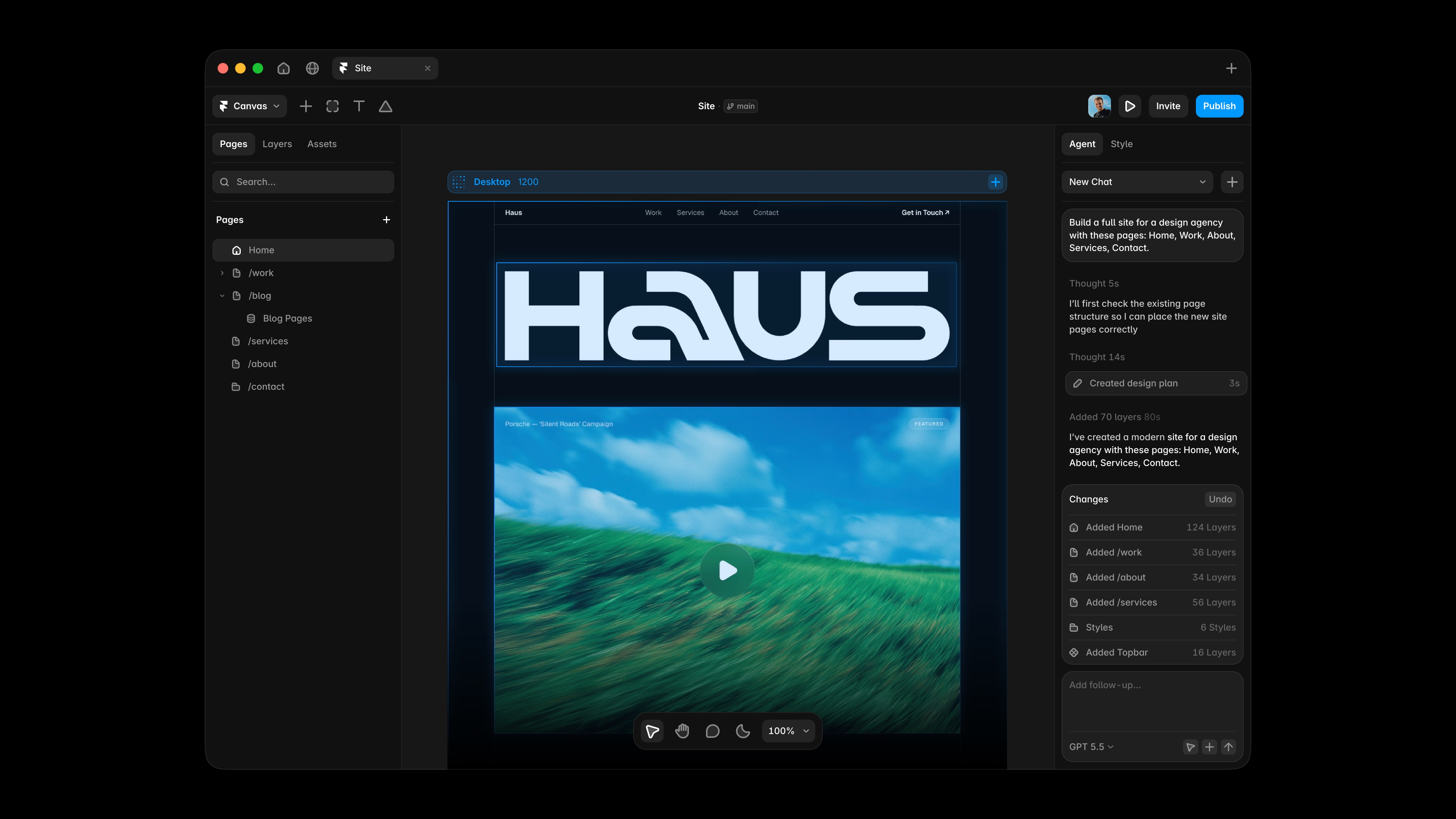
Task: Add a new tab with the plus icon
Action: (x=1231, y=68)
